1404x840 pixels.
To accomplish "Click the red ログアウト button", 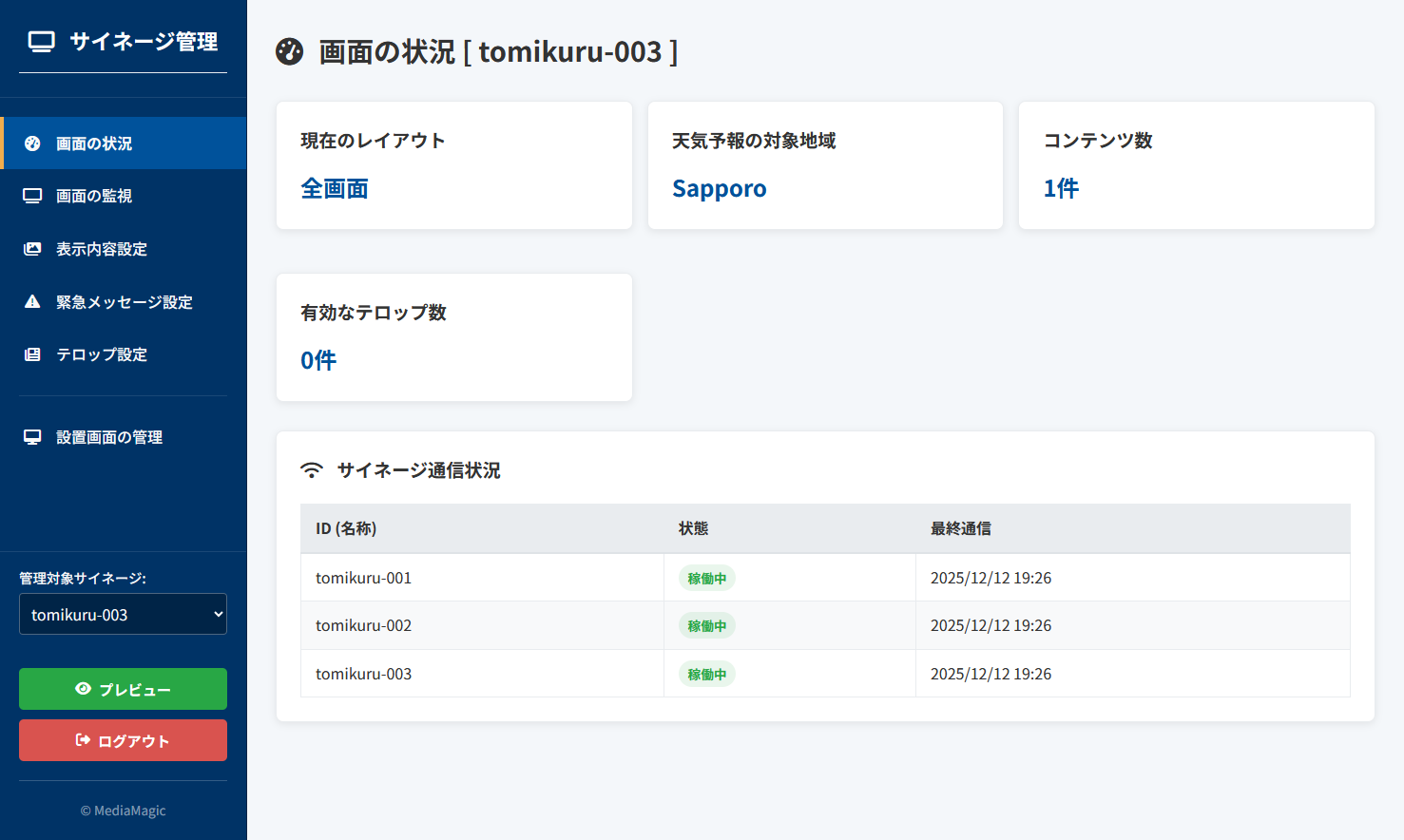I will click(123, 739).
